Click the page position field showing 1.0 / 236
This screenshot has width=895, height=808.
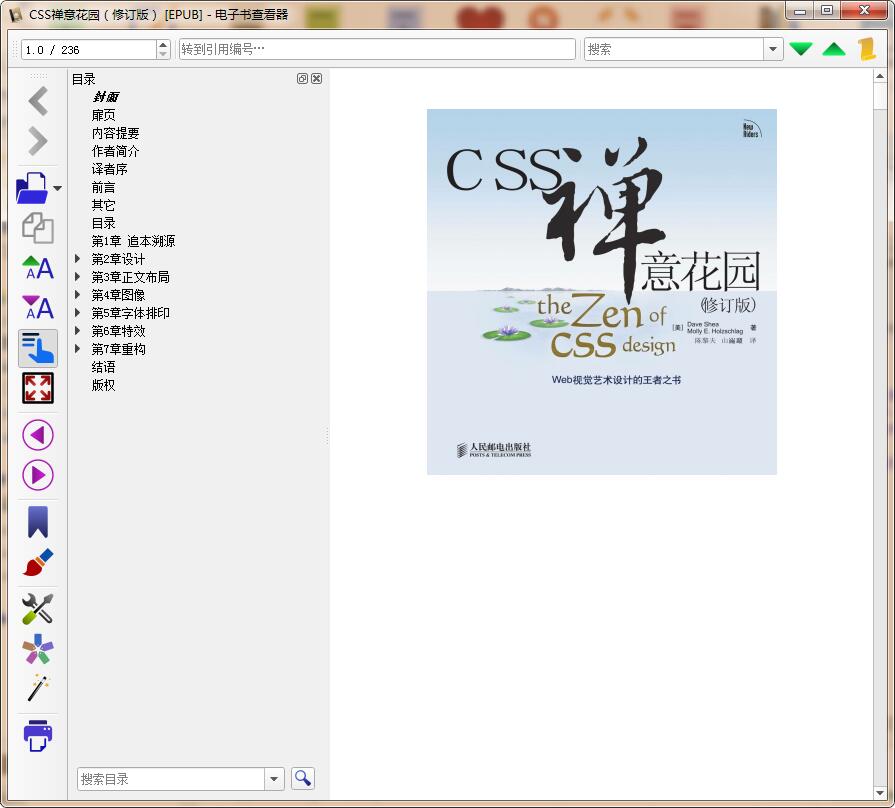[x=89, y=50]
